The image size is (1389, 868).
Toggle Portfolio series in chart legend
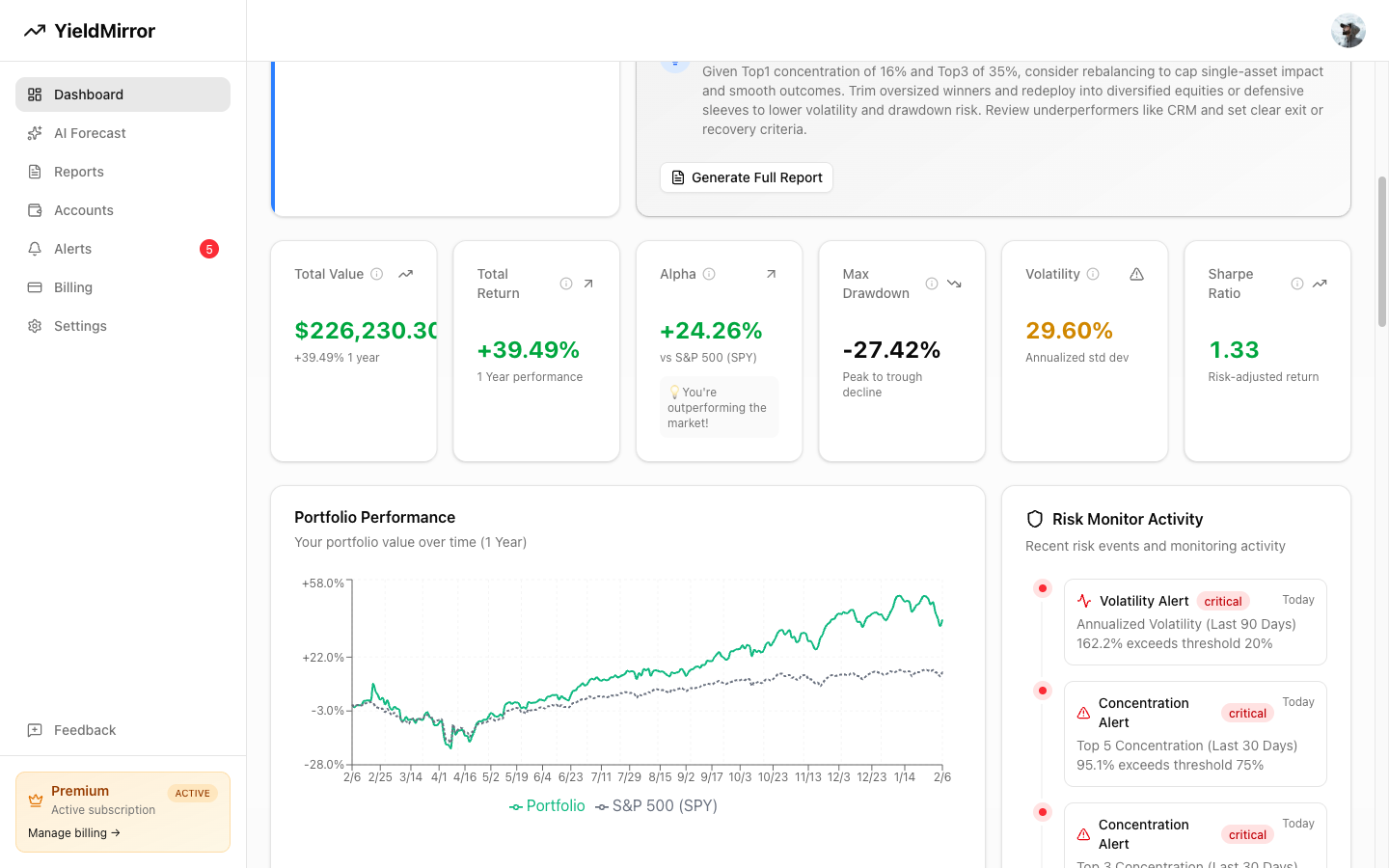(547, 806)
